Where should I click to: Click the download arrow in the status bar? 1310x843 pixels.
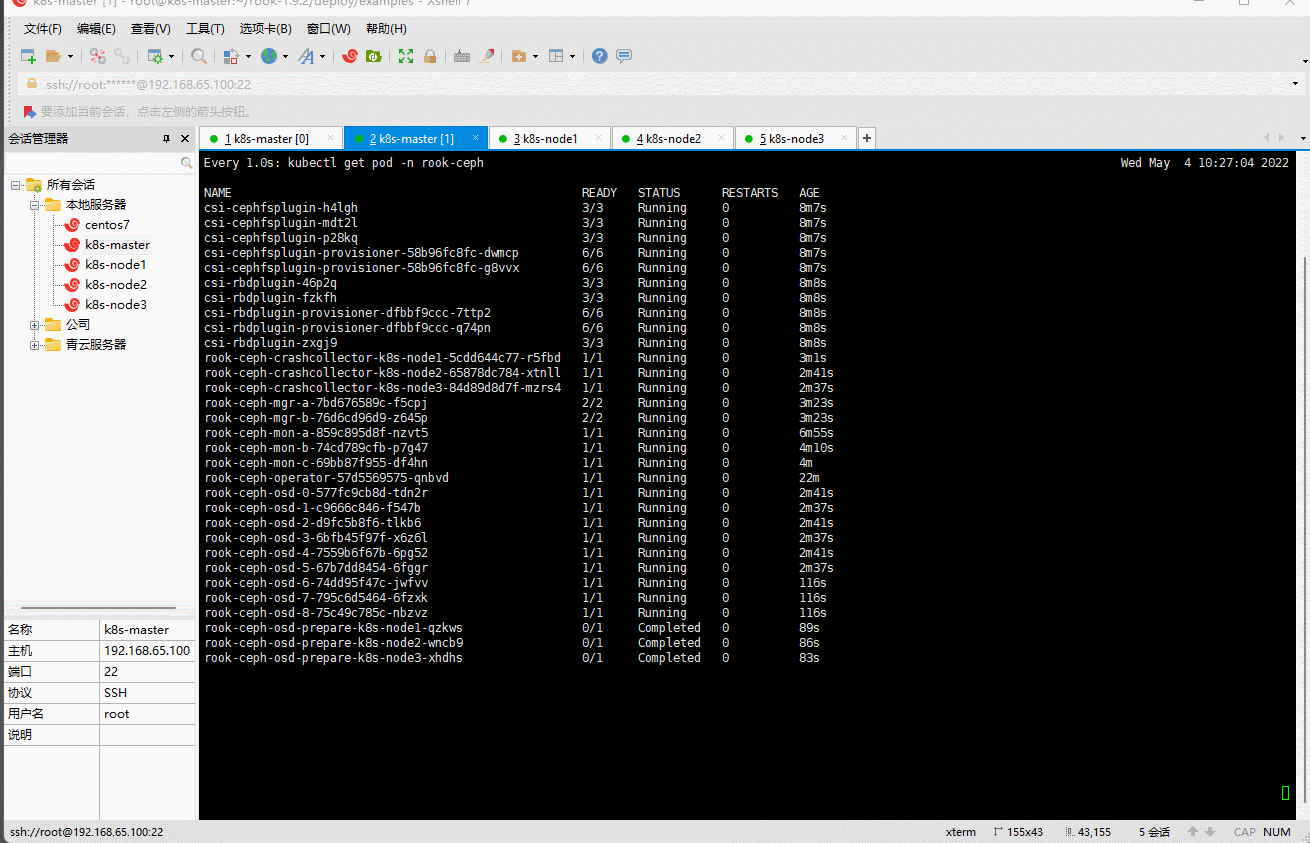pyautogui.click(x=1210, y=832)
